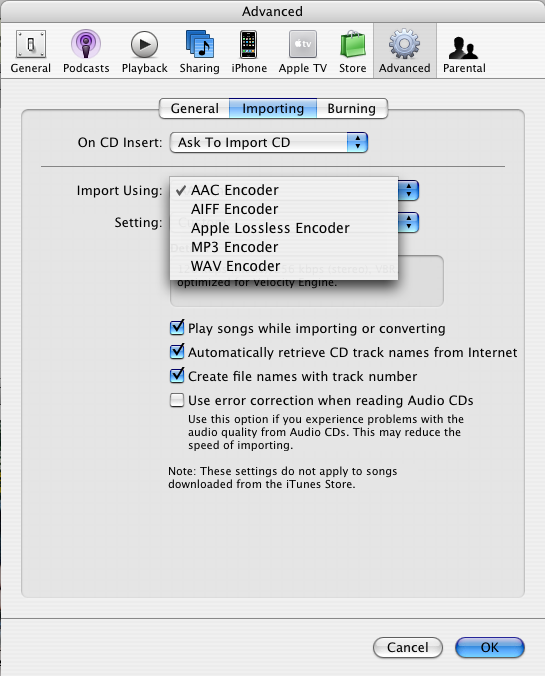
Task: Open the Podcasts preferences pane
Action: [86, 44]
